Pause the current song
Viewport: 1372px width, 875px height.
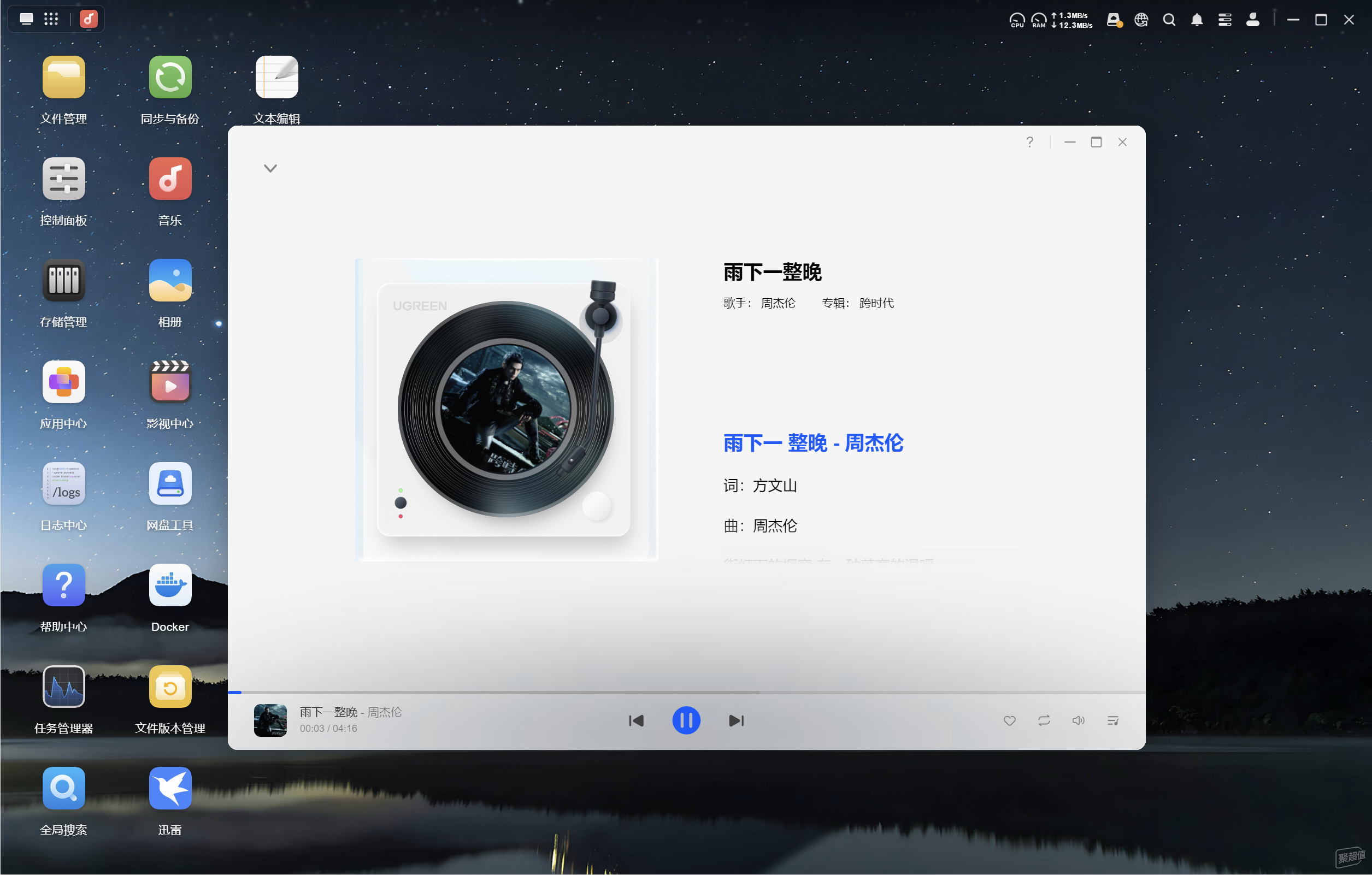pyautogui.click(x=686, y=720)
